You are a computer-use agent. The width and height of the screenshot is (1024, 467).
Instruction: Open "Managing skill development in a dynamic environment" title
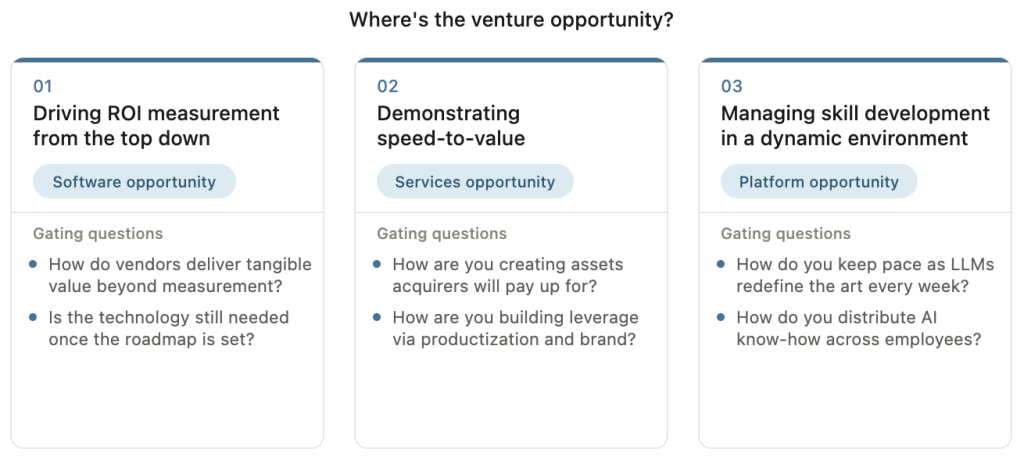(855, 126)
